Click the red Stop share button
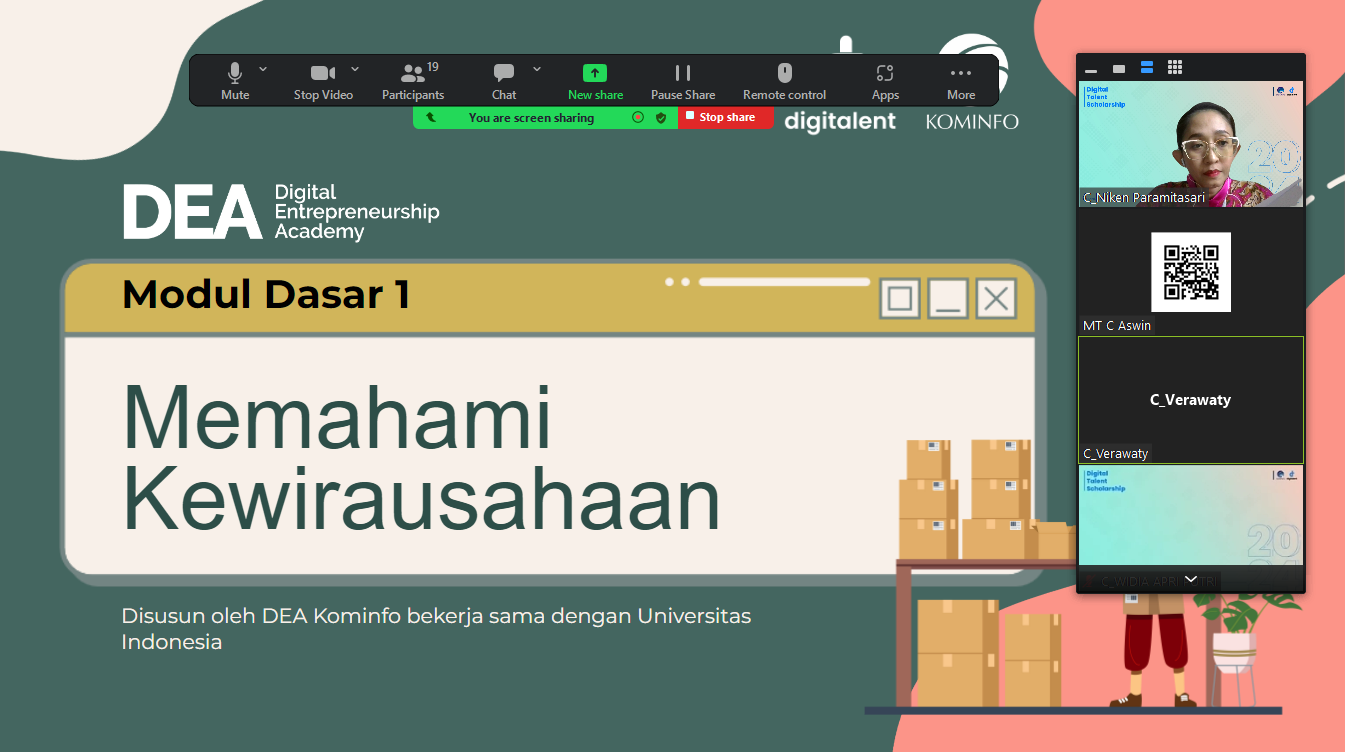This screenshot has height=752, width=1345. pos(726,117)
